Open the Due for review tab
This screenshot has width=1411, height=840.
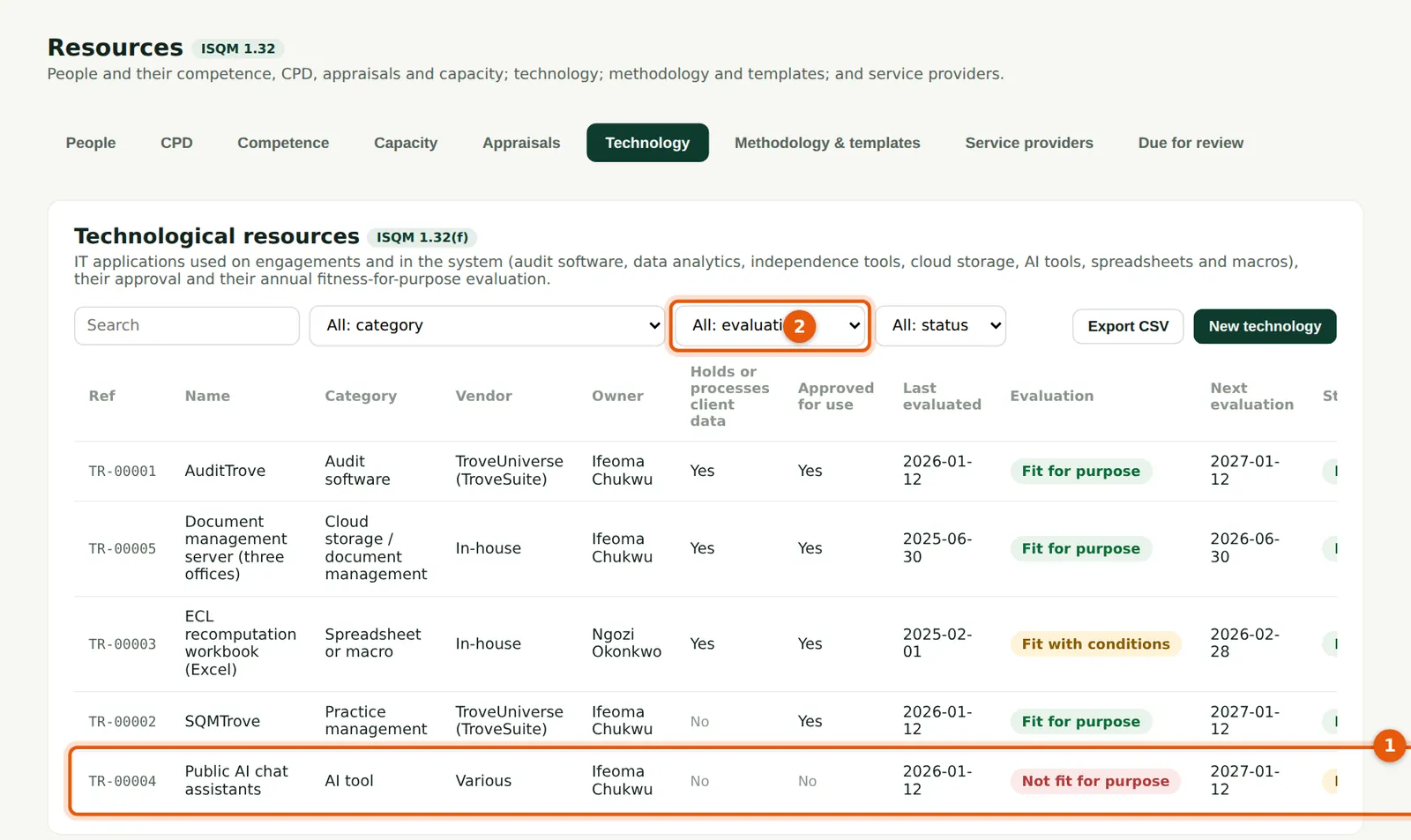1191,143
